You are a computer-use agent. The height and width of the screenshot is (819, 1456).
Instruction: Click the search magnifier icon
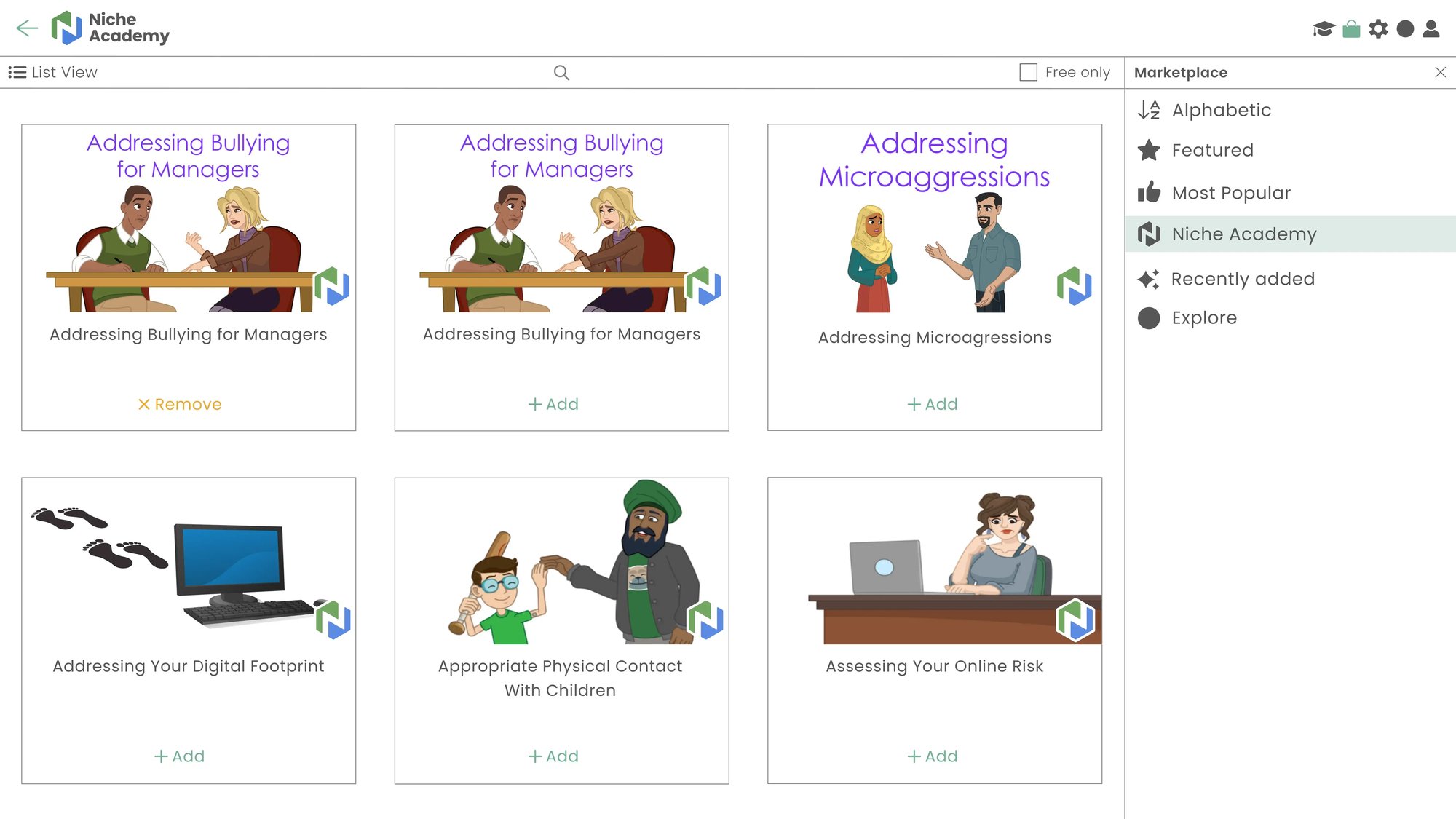point(562,72)
